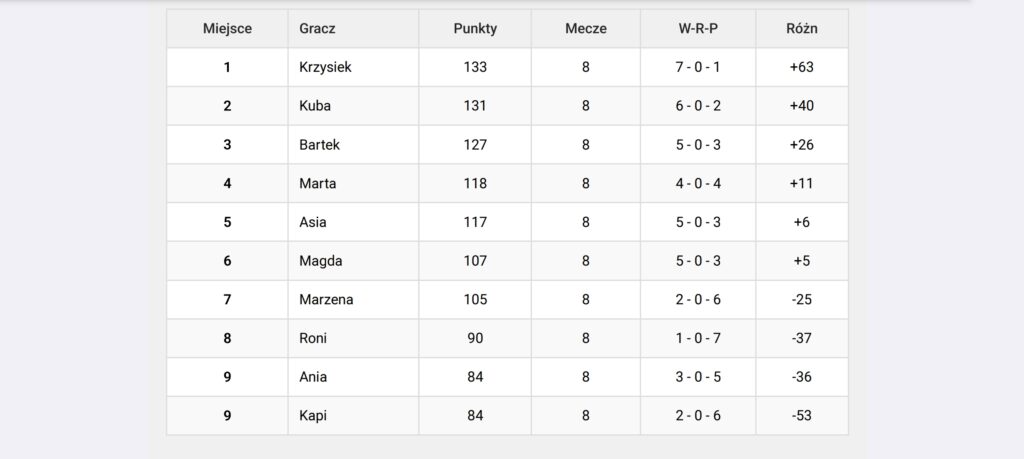Choose player Marzena from the ranking

coord(326,300)
